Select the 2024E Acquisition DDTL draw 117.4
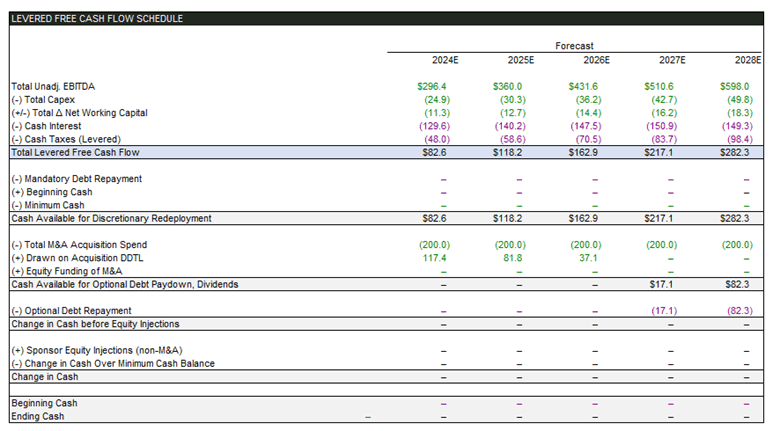 [x=437, y=258]
